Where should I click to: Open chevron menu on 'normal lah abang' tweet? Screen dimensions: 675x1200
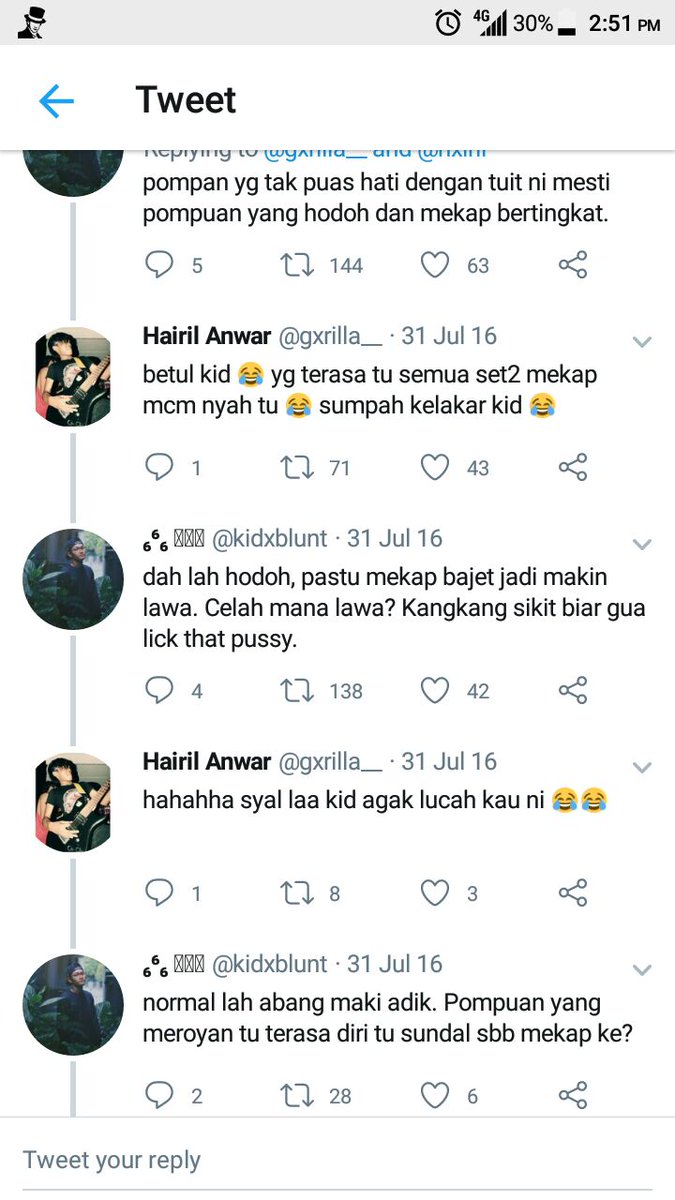pos(642,970)
